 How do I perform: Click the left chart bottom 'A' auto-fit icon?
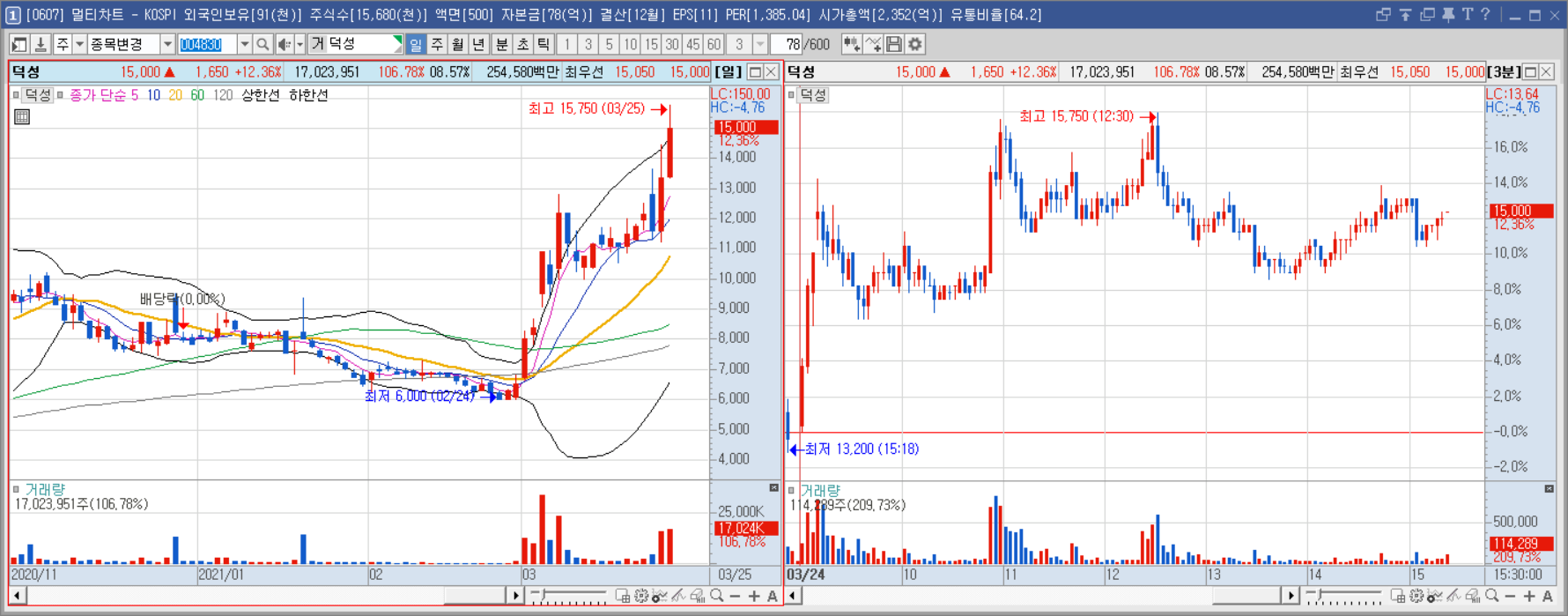[773, 597]
